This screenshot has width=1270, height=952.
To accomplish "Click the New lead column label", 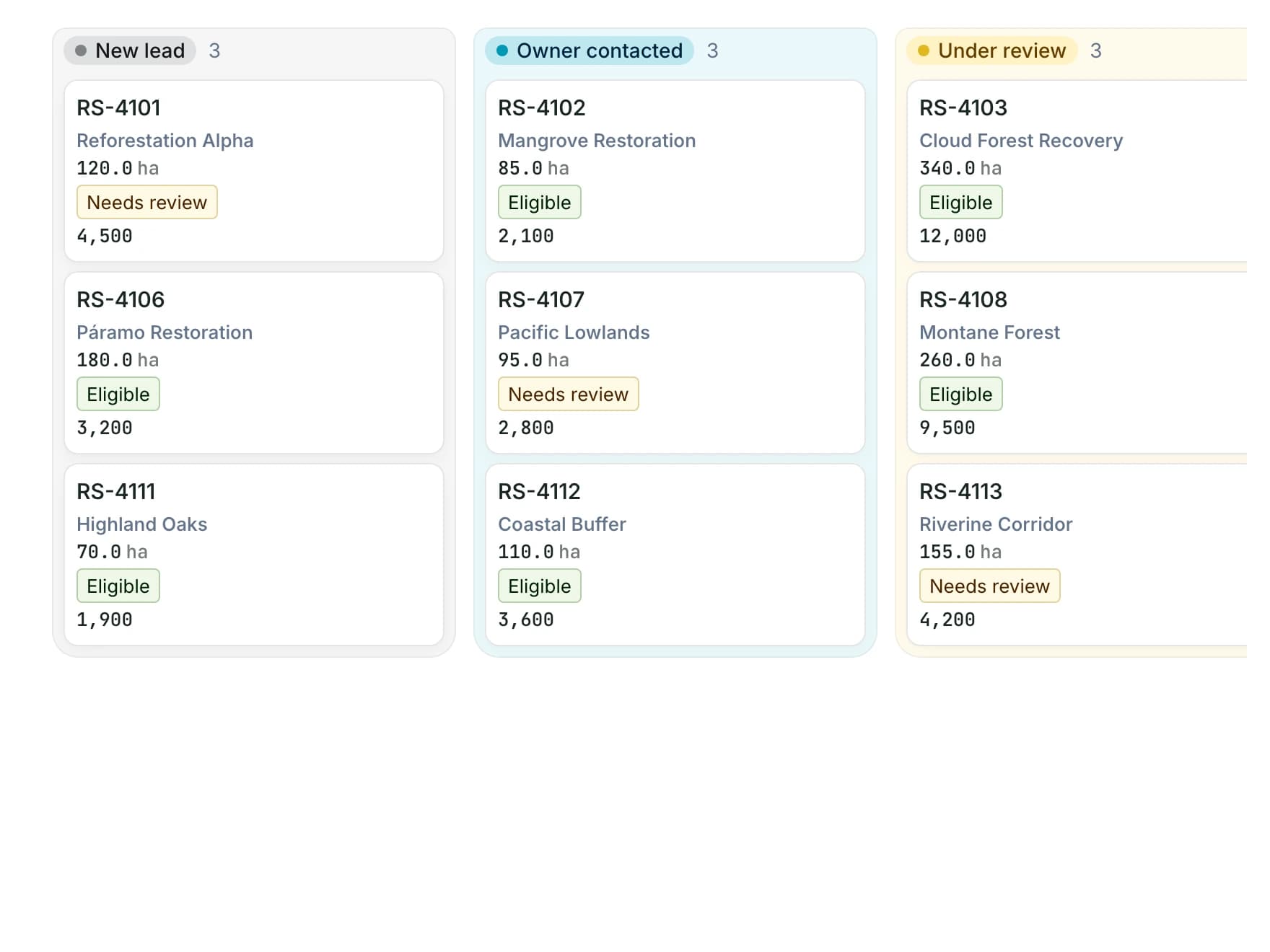I will tap(130, 50).
